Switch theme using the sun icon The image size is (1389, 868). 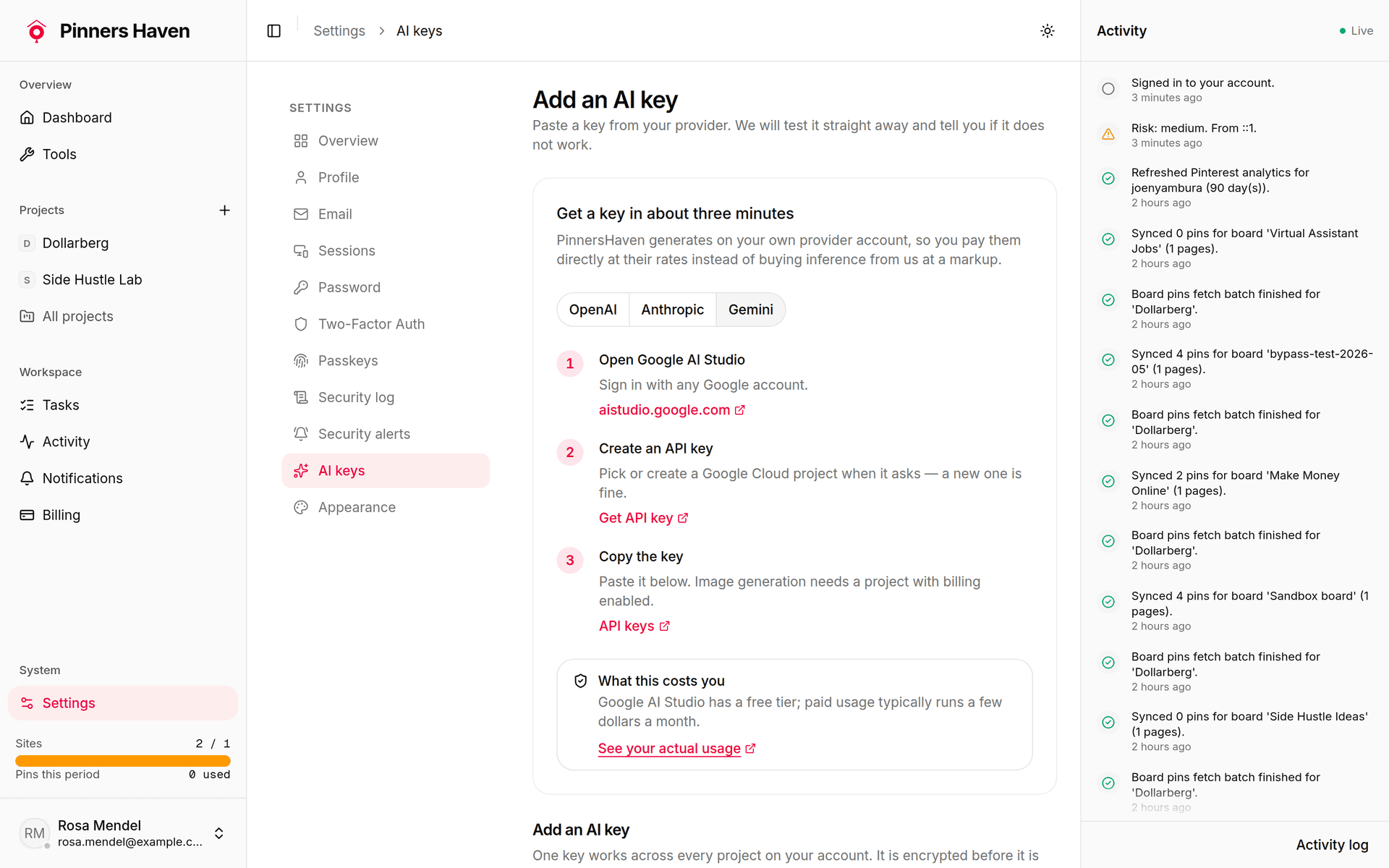click(x=1047, y=30)
